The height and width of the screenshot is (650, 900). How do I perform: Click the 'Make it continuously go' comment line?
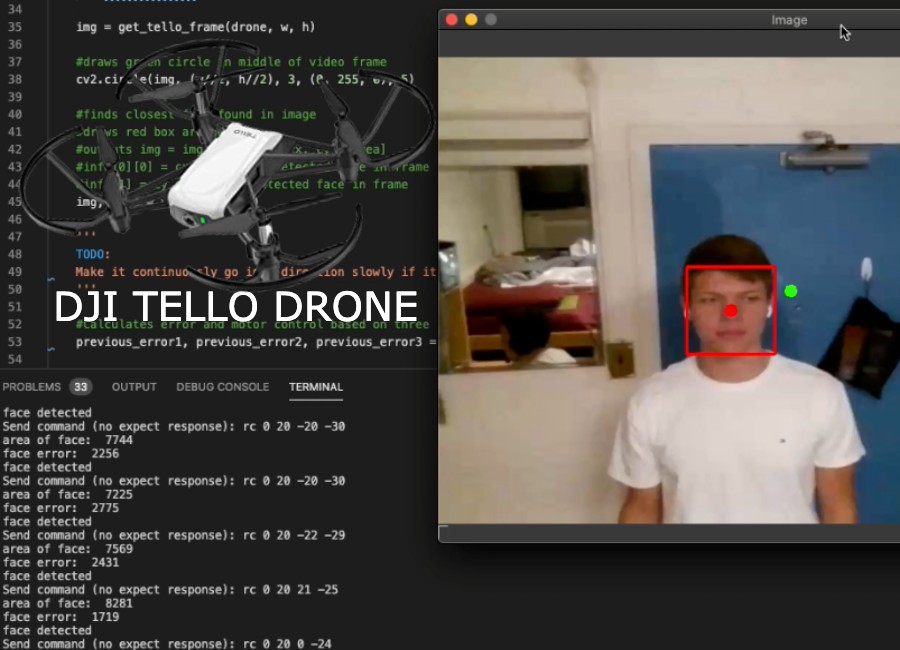click(256, 272)
